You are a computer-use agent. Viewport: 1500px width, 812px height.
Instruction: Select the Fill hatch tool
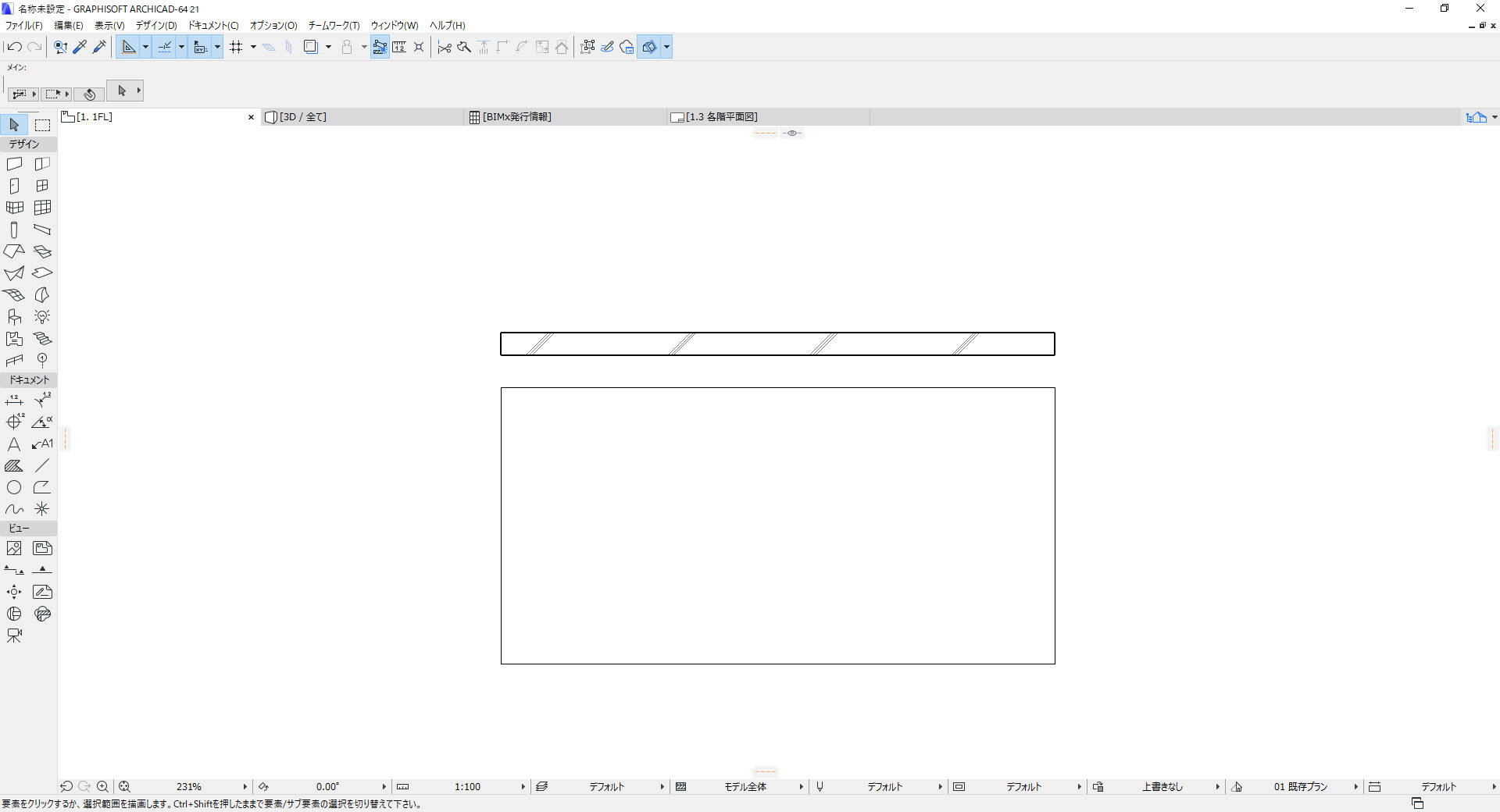click(x=14, y=465)
